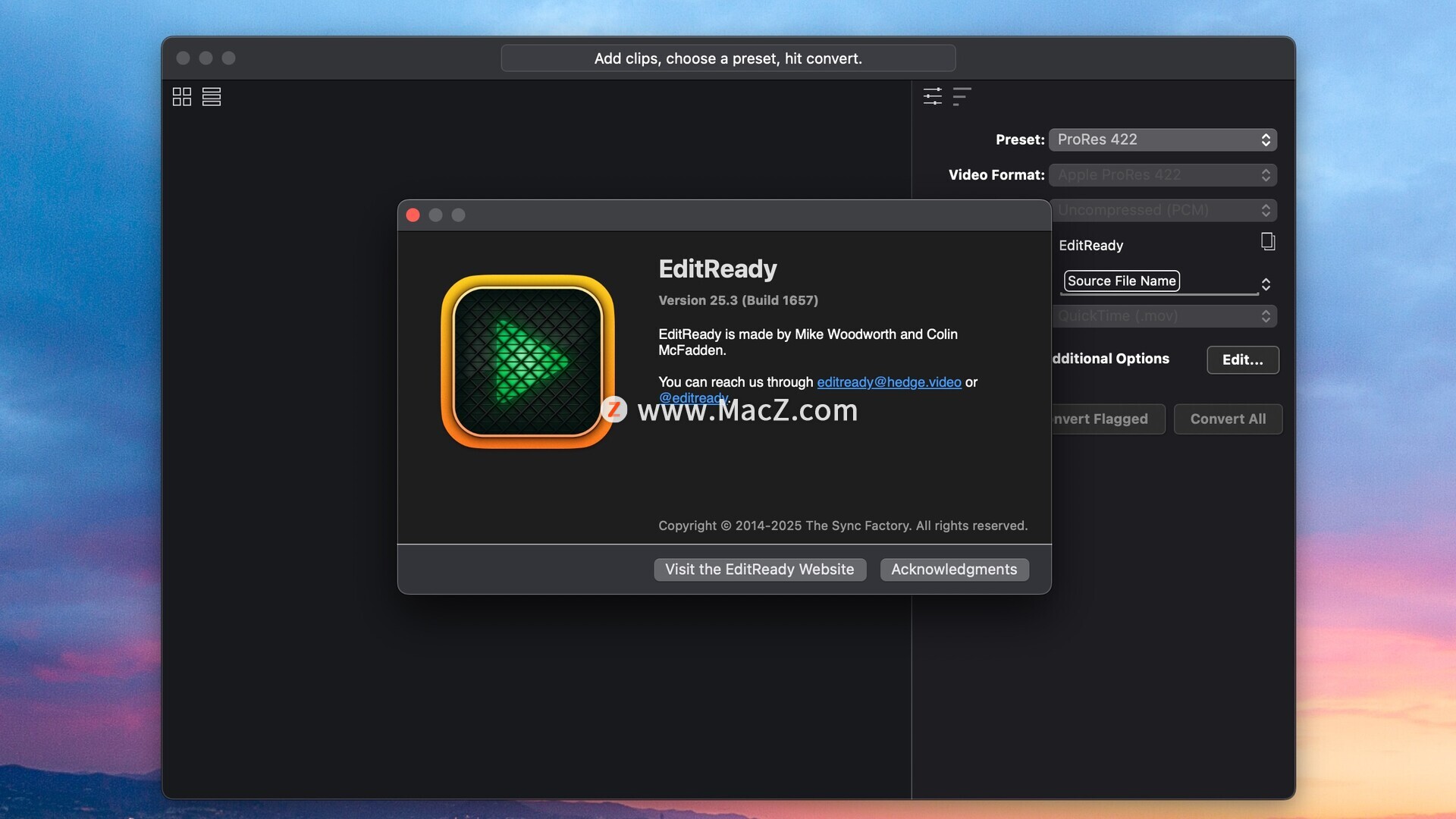Open the Uncompressed (PCM) audio dropdown
This screenshot has width=1456, height=819.
(x=1164, y=210)
